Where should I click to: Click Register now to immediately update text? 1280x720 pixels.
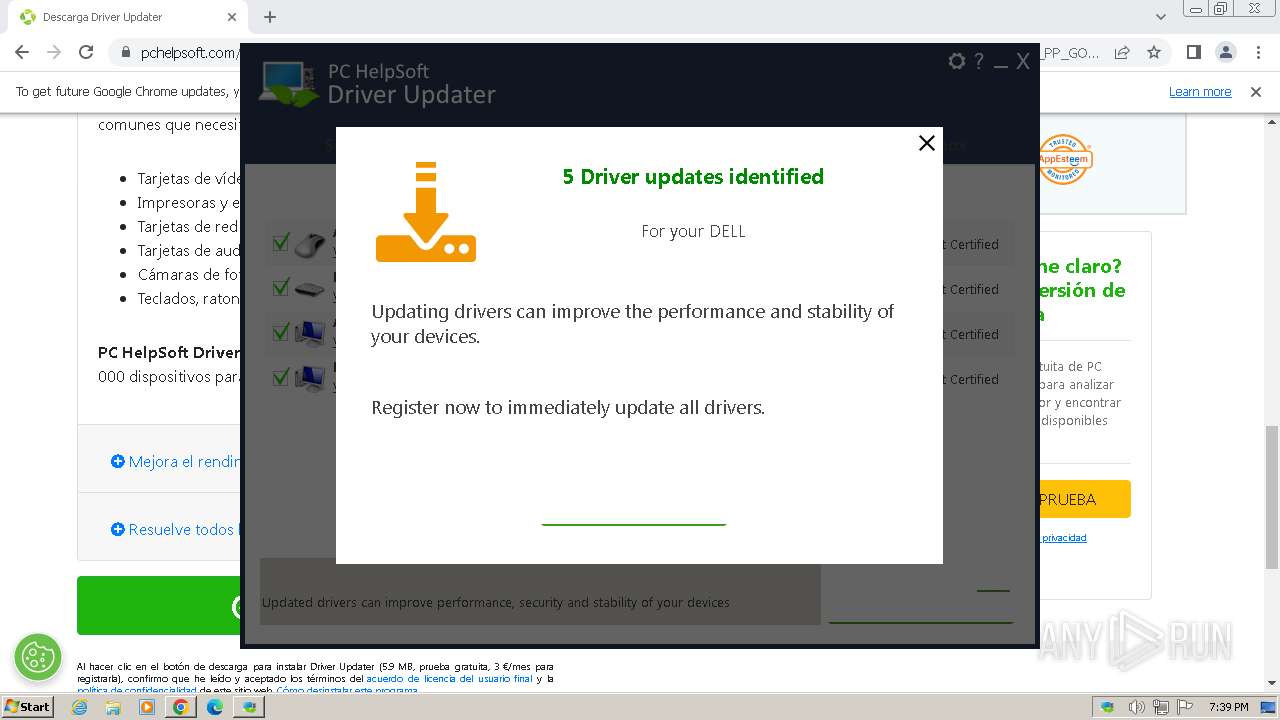[568, 407]
